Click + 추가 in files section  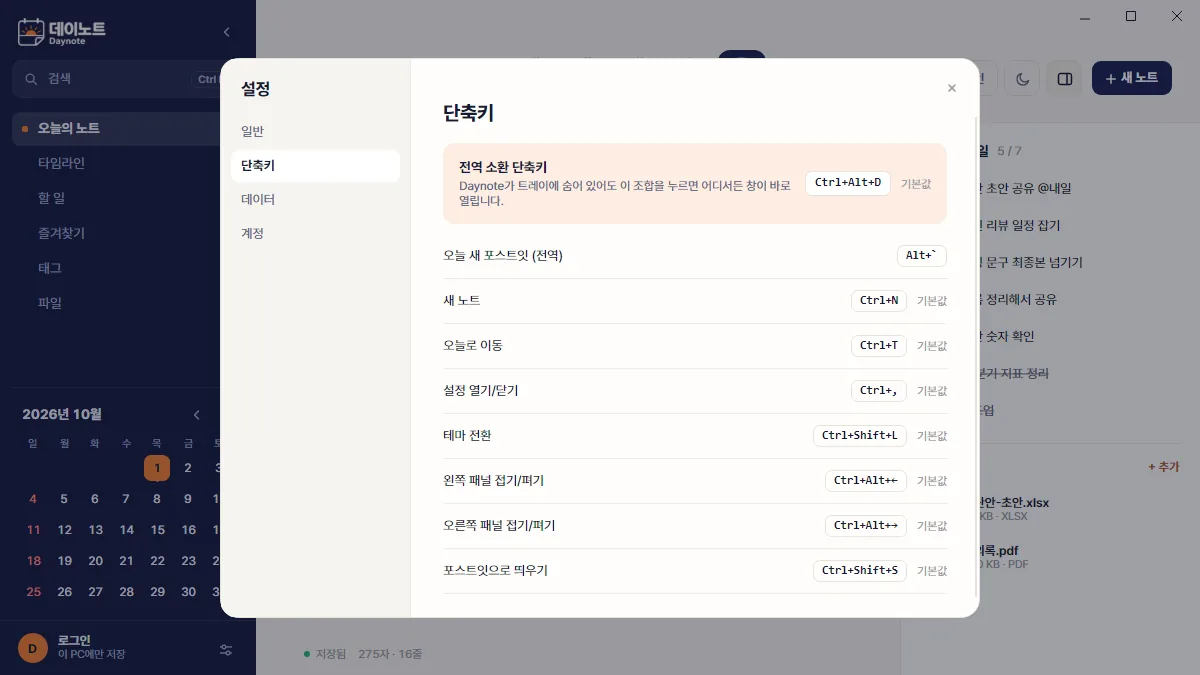pos(1163,467)
